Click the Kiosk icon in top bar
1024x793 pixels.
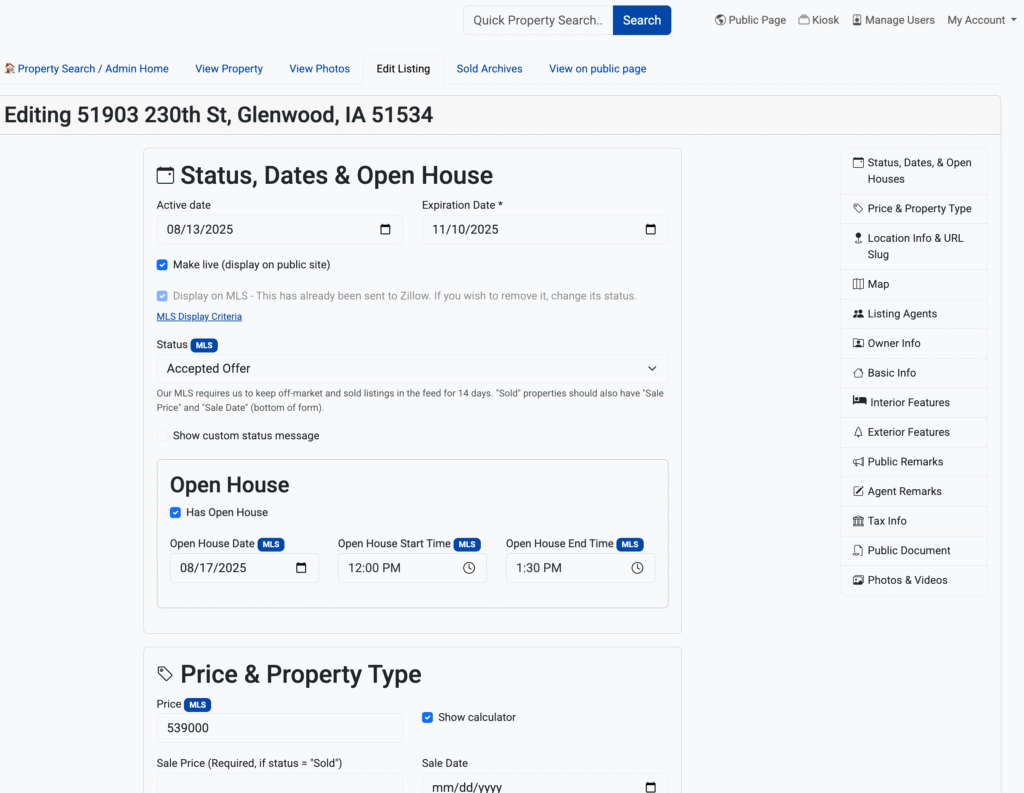click(x=803, y=20)
